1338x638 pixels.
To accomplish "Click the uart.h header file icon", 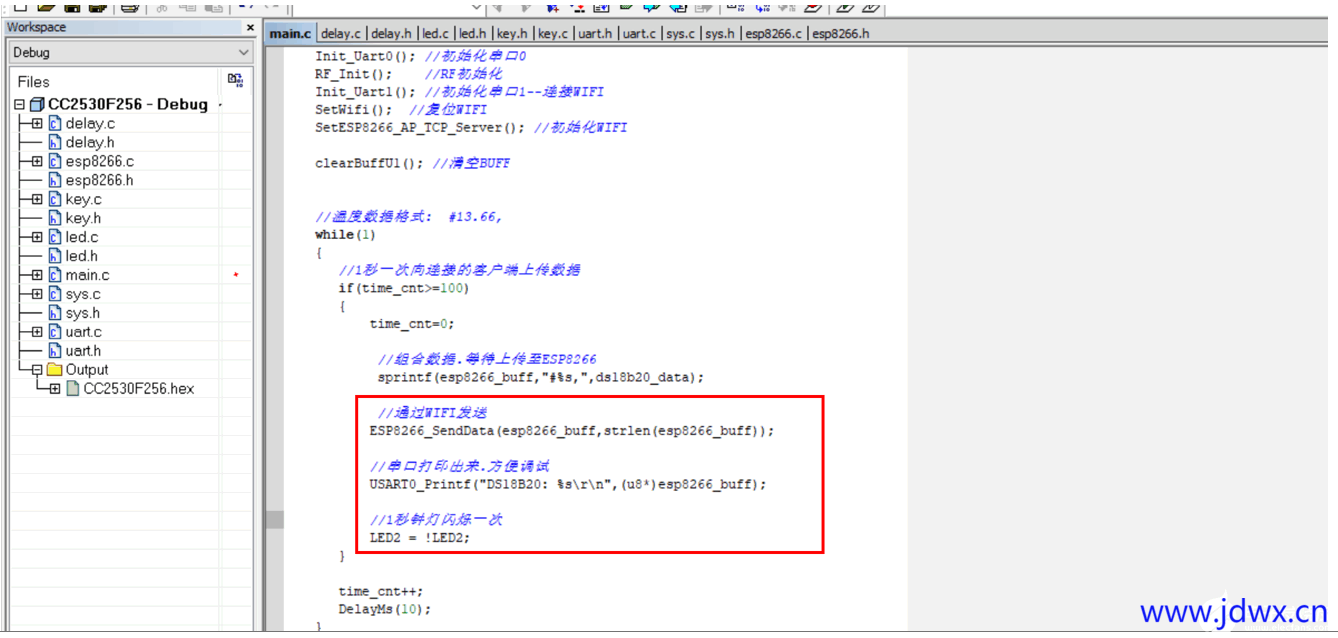I will [x=55, y=351].
